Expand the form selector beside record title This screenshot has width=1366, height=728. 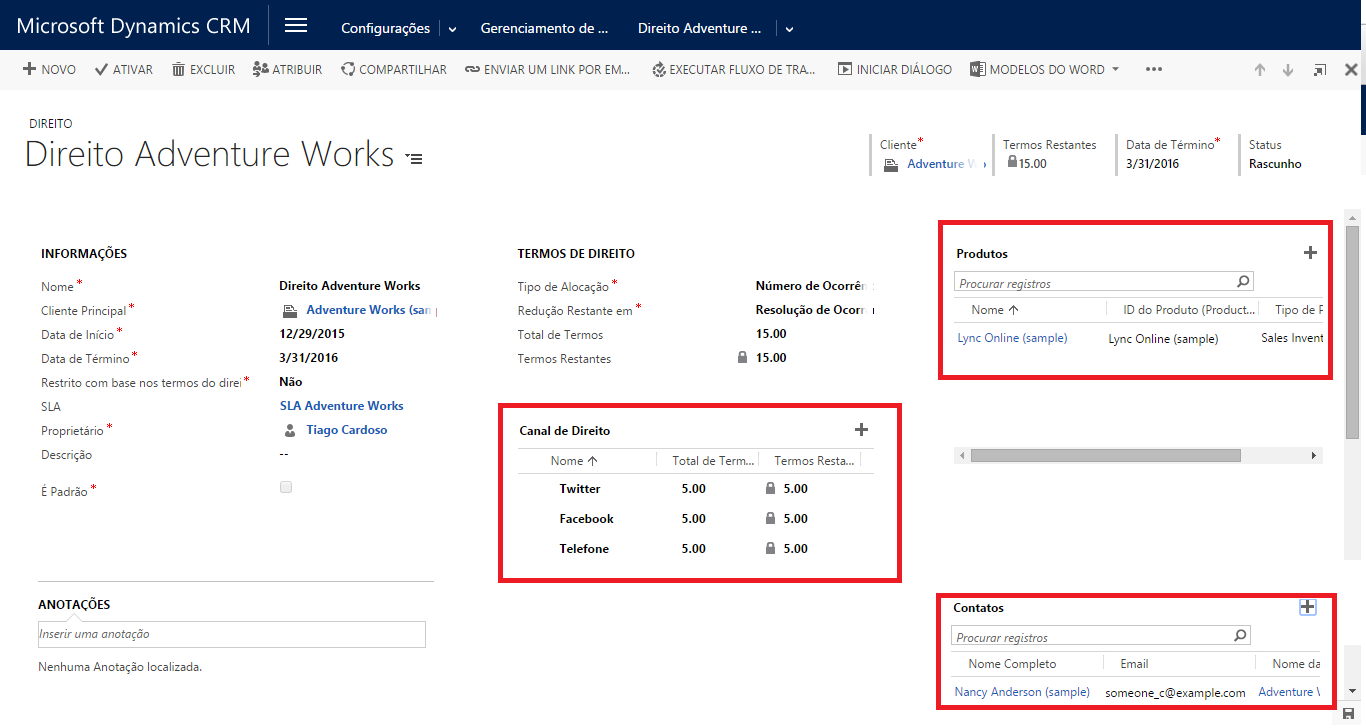(414, 158)
